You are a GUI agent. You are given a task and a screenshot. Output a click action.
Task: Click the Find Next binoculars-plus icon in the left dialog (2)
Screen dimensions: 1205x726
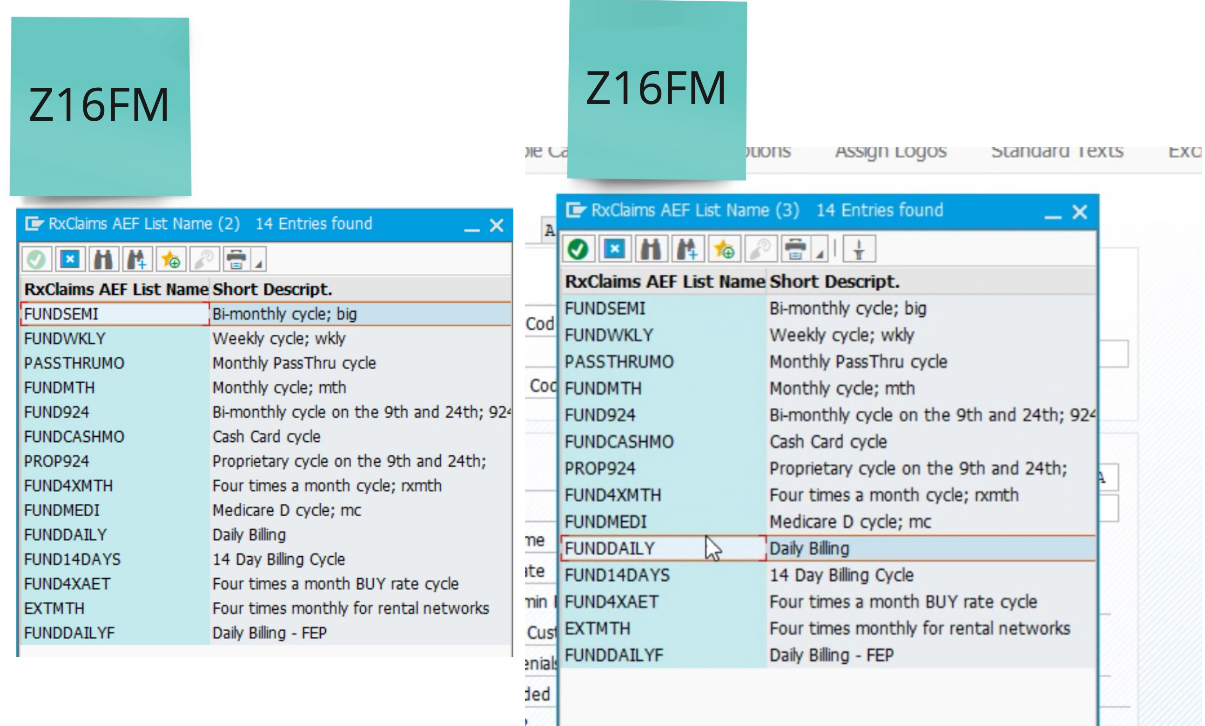coord(136,260)
